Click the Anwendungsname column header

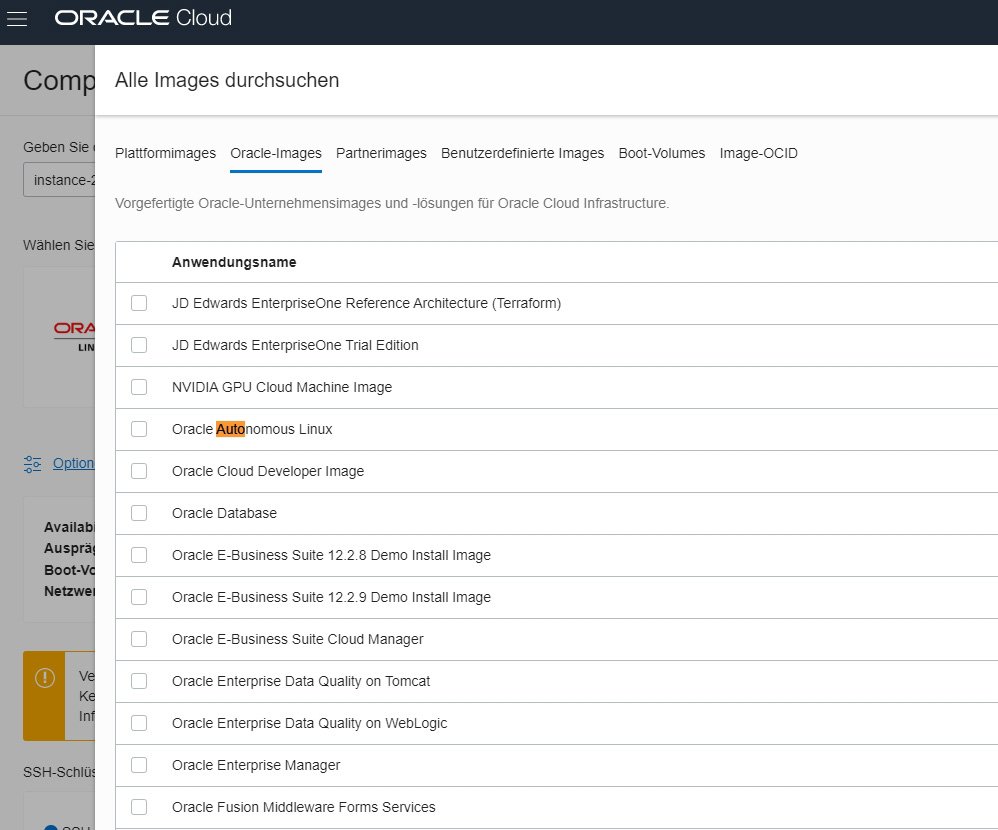pos(234,262)
